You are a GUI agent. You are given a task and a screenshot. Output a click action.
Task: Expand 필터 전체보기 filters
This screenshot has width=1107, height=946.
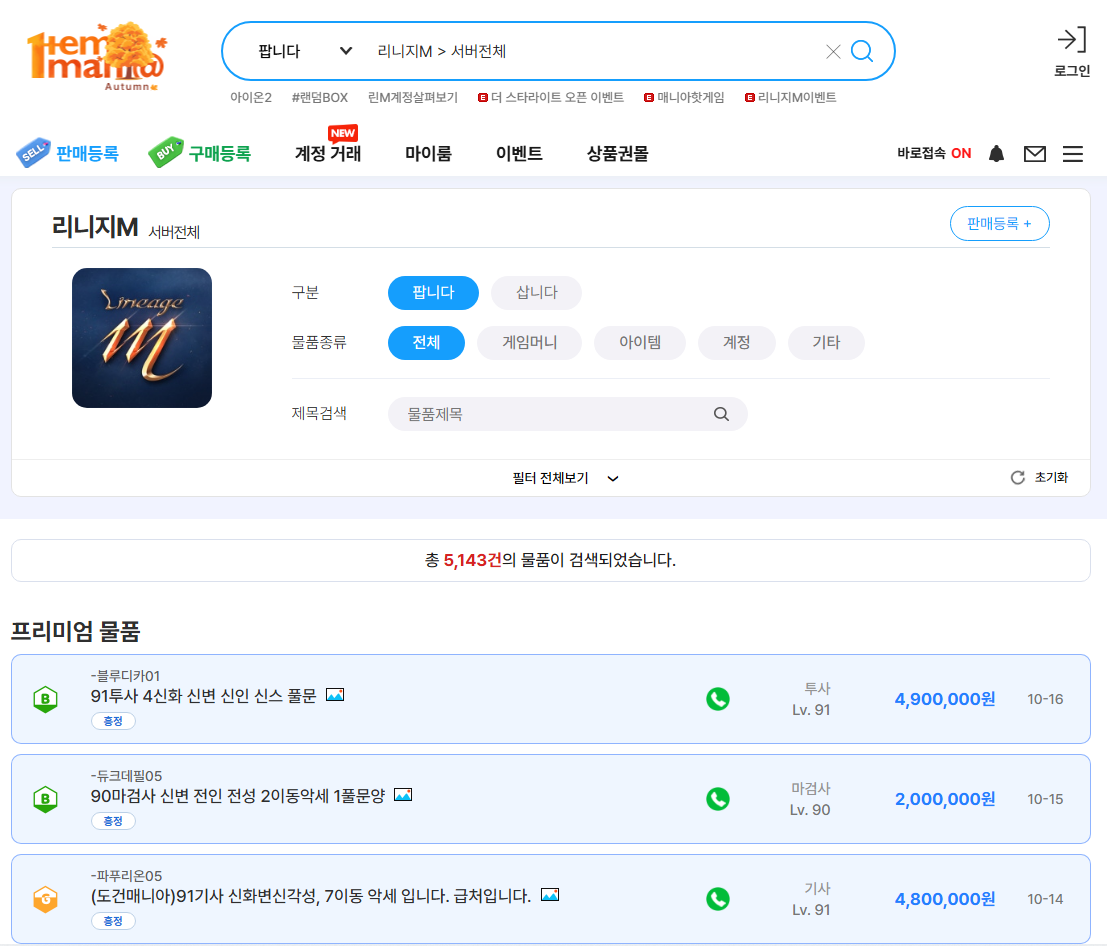pyautogui.click(x=566, y=478)
